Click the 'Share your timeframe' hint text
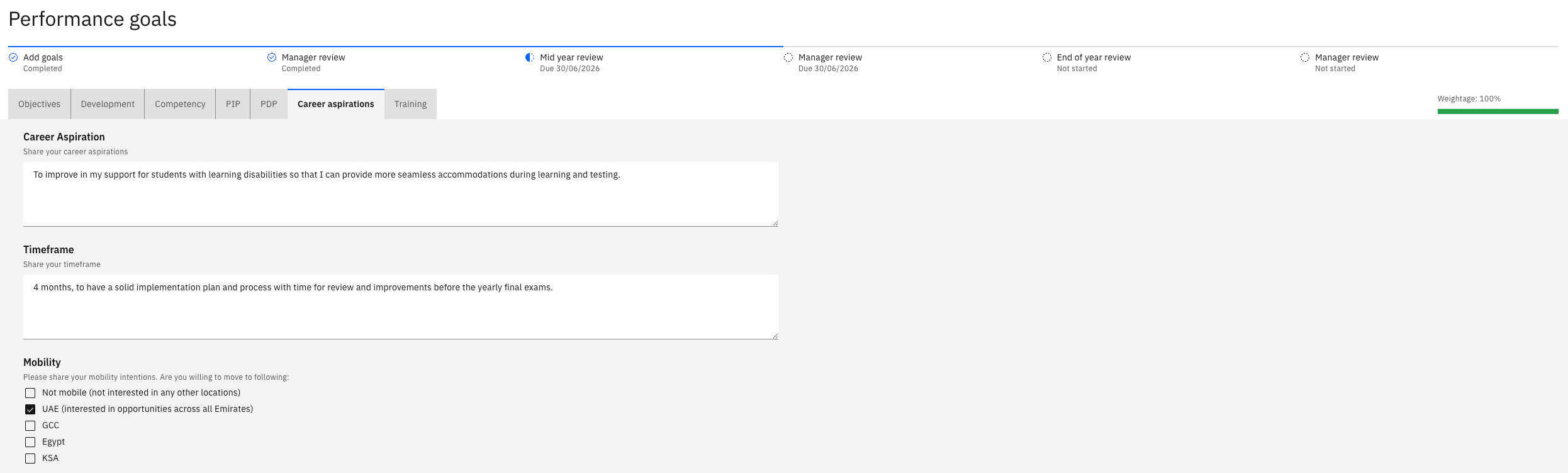1568x473 pixels. (x=62, y=265)
